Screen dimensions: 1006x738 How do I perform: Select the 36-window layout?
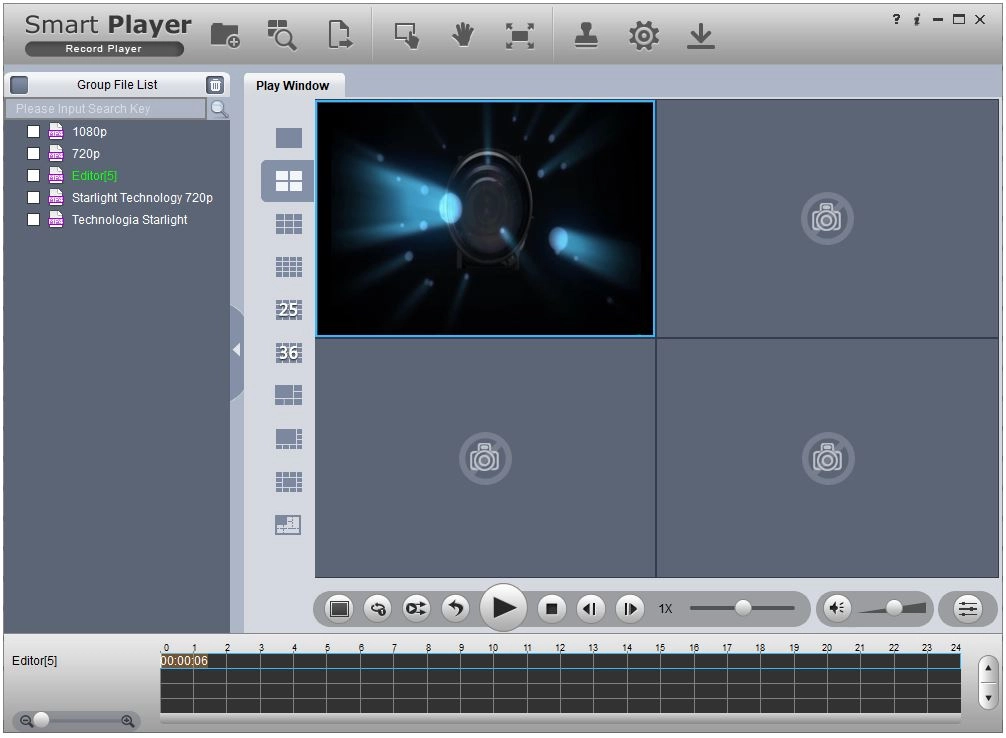click(x=289, y=352)
